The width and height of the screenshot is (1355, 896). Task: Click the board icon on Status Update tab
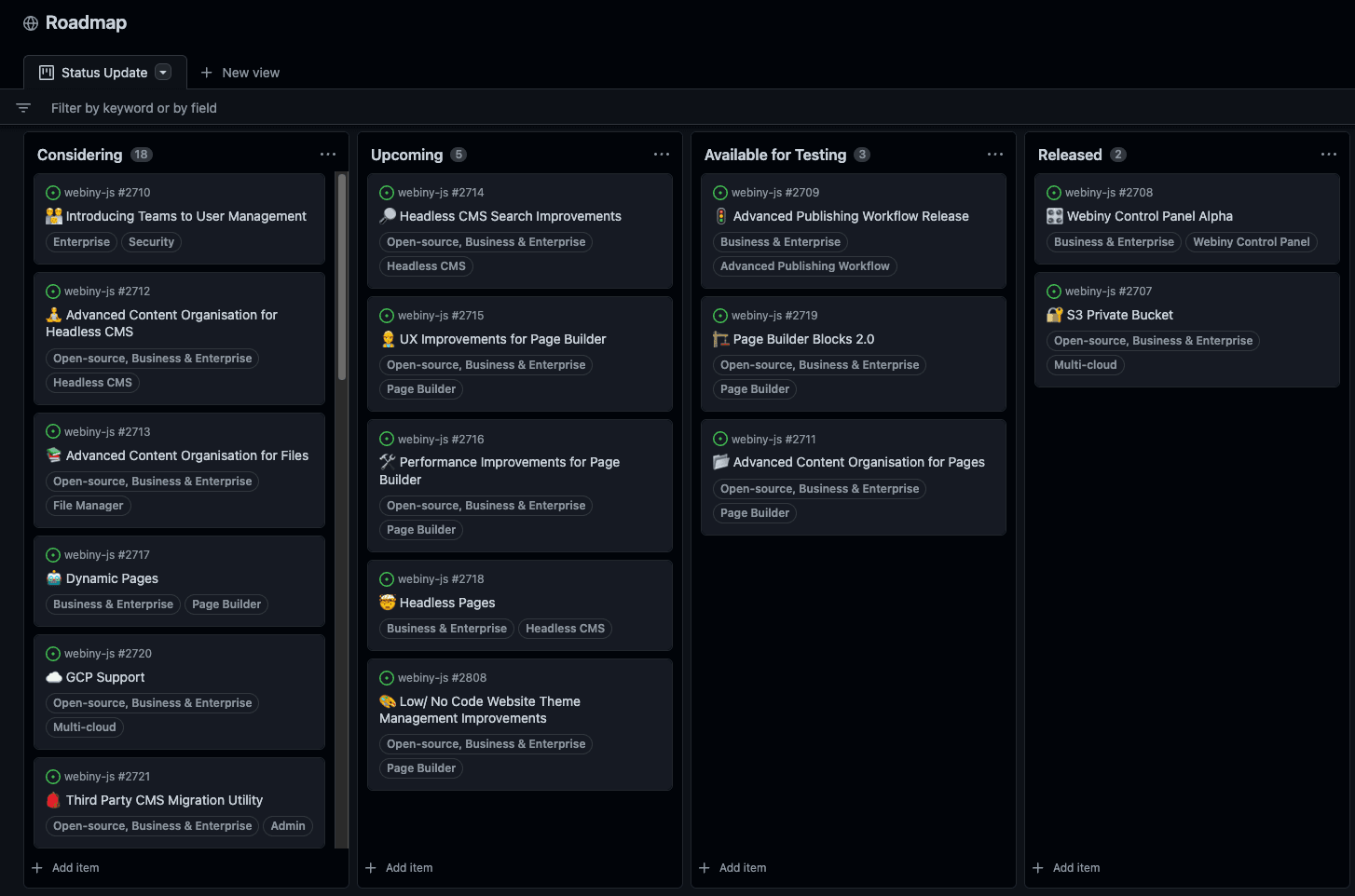[x=47, y=73]
